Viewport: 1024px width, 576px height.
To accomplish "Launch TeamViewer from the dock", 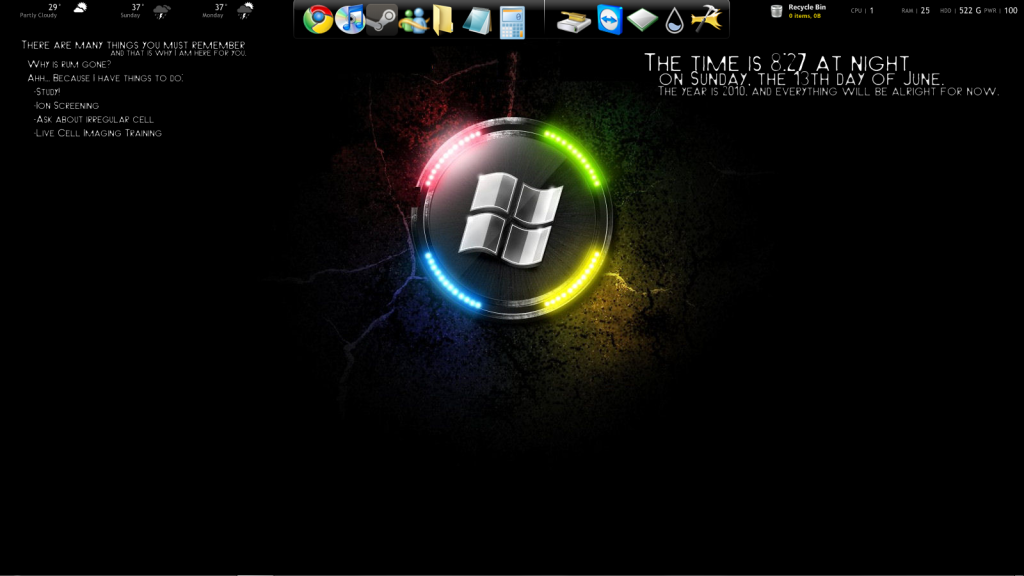I will (609, 20).
